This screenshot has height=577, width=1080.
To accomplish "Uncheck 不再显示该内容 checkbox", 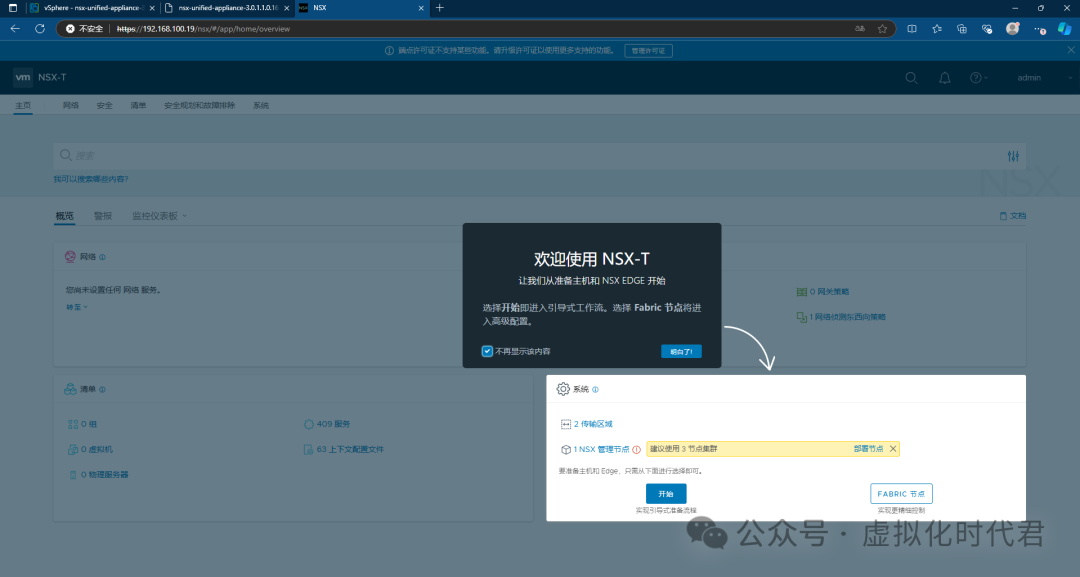I will click(487, 351).
